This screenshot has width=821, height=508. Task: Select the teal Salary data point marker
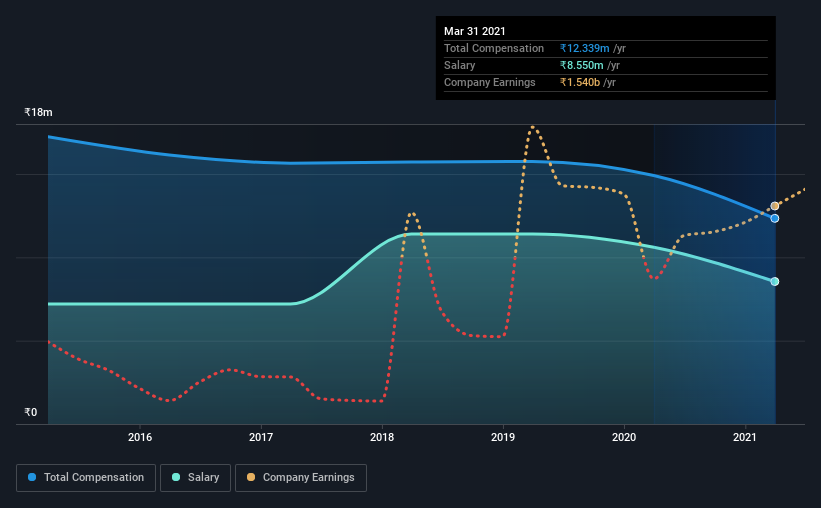point(774,282)
